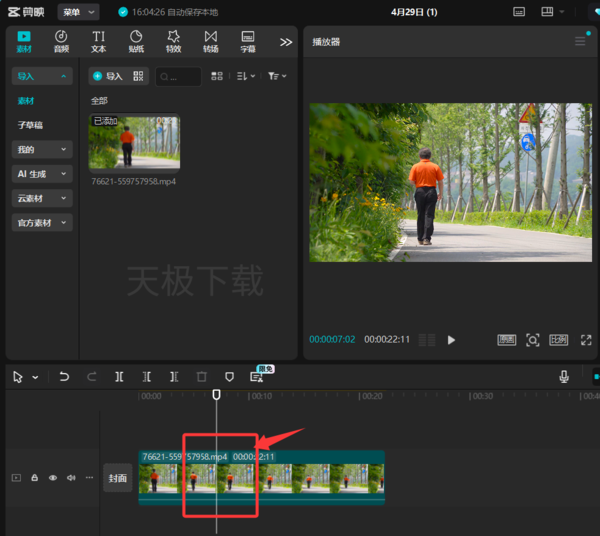Click the timeline playhead handle
The image size is (600, 536).
[217, 394]
